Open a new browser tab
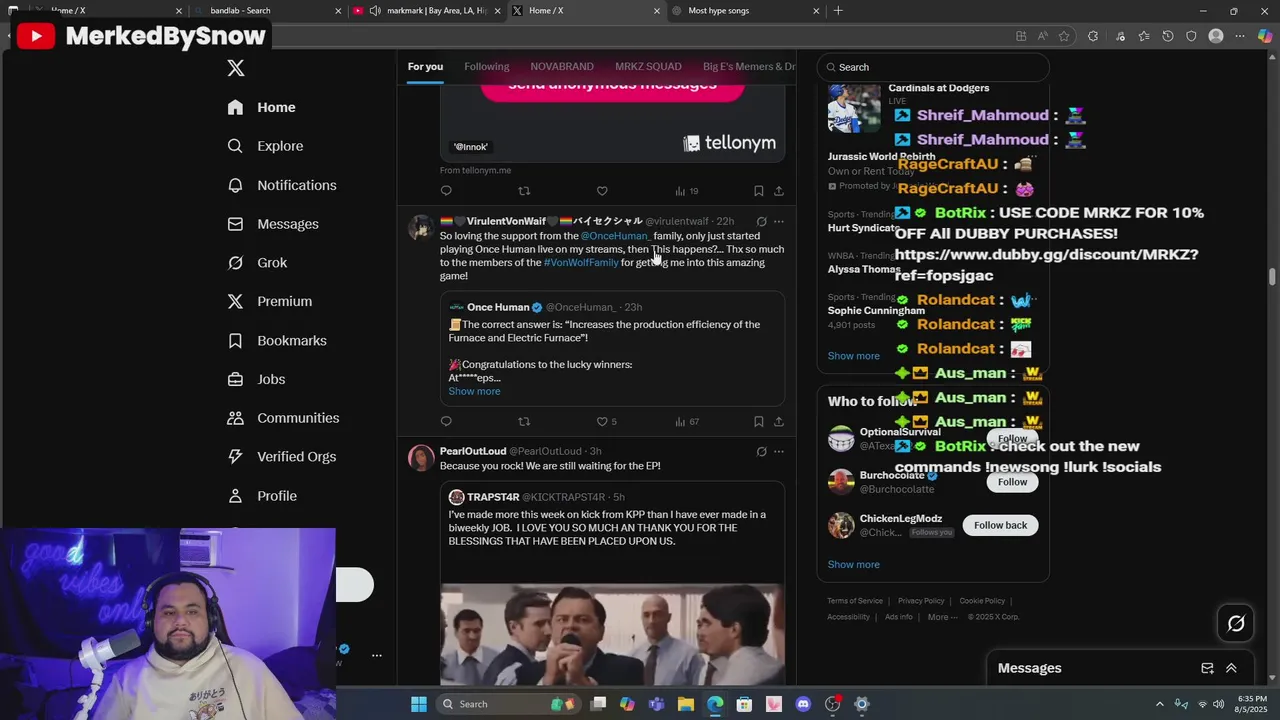1280x720 pixels. coord(838,11)
